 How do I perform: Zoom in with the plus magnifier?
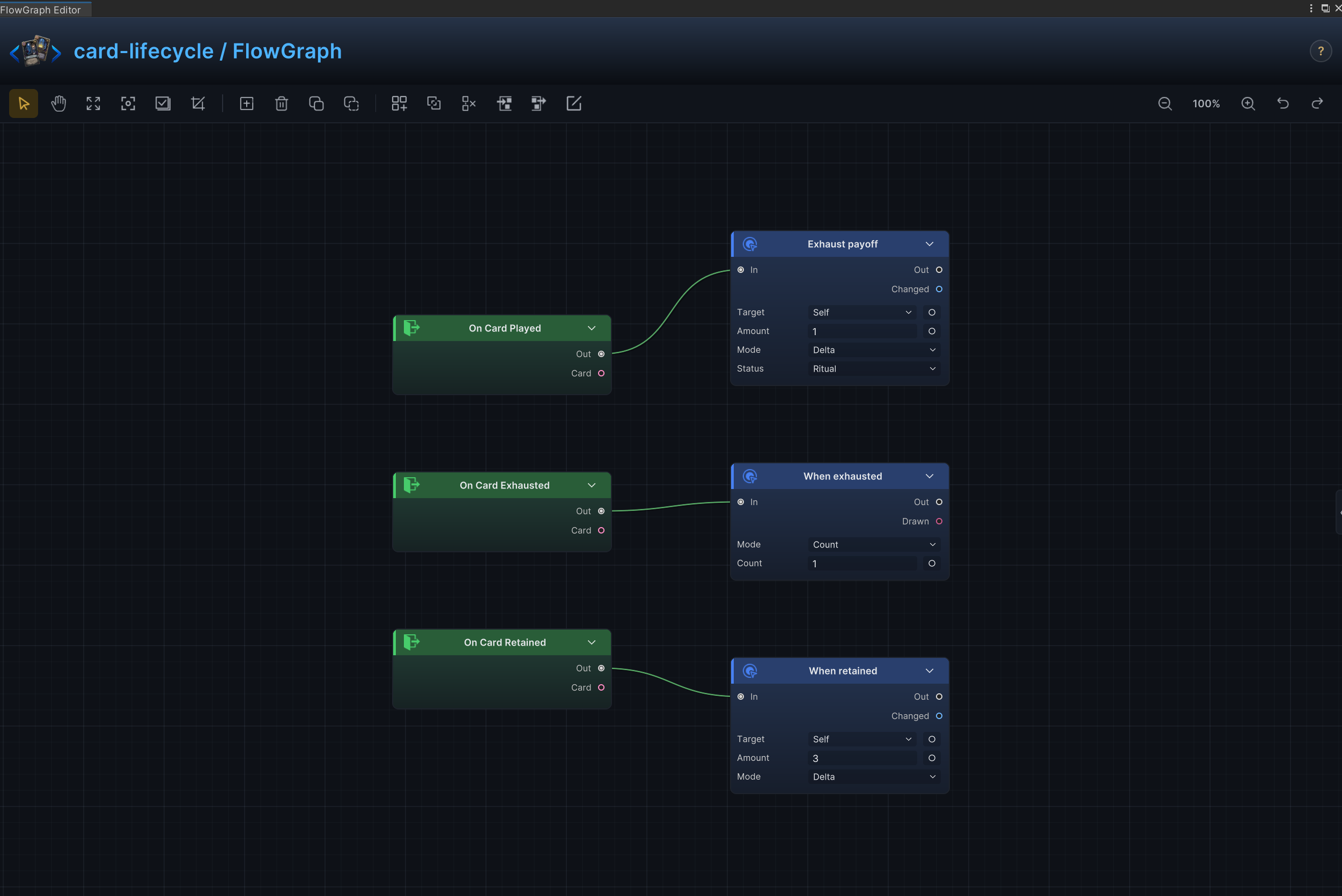pyautogui.click(x=1248, y=103)
